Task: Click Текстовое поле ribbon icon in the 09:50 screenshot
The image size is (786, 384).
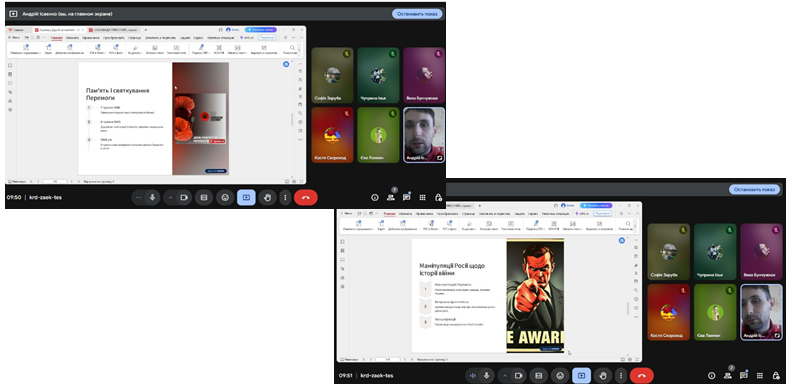Action: (176, 49)
